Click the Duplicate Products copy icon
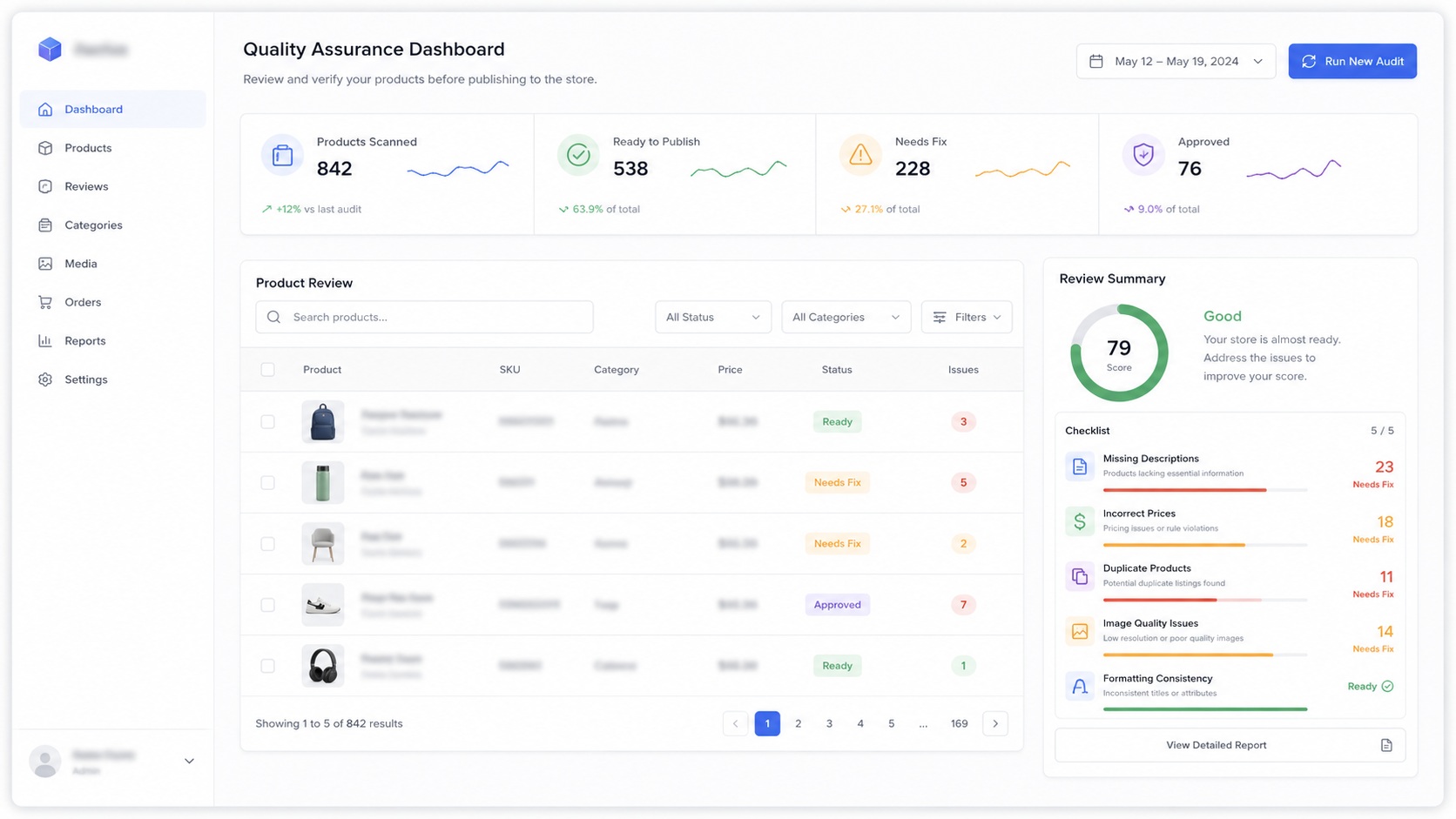 tap(1080, 576)
